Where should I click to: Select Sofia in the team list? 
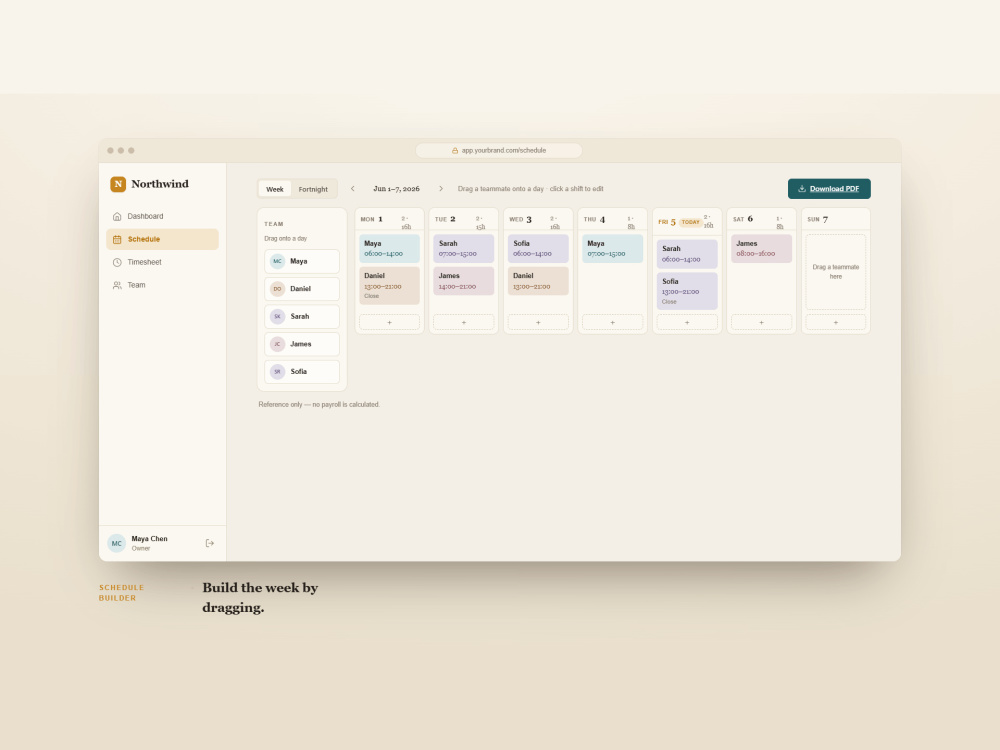click(x=302, y=371)
